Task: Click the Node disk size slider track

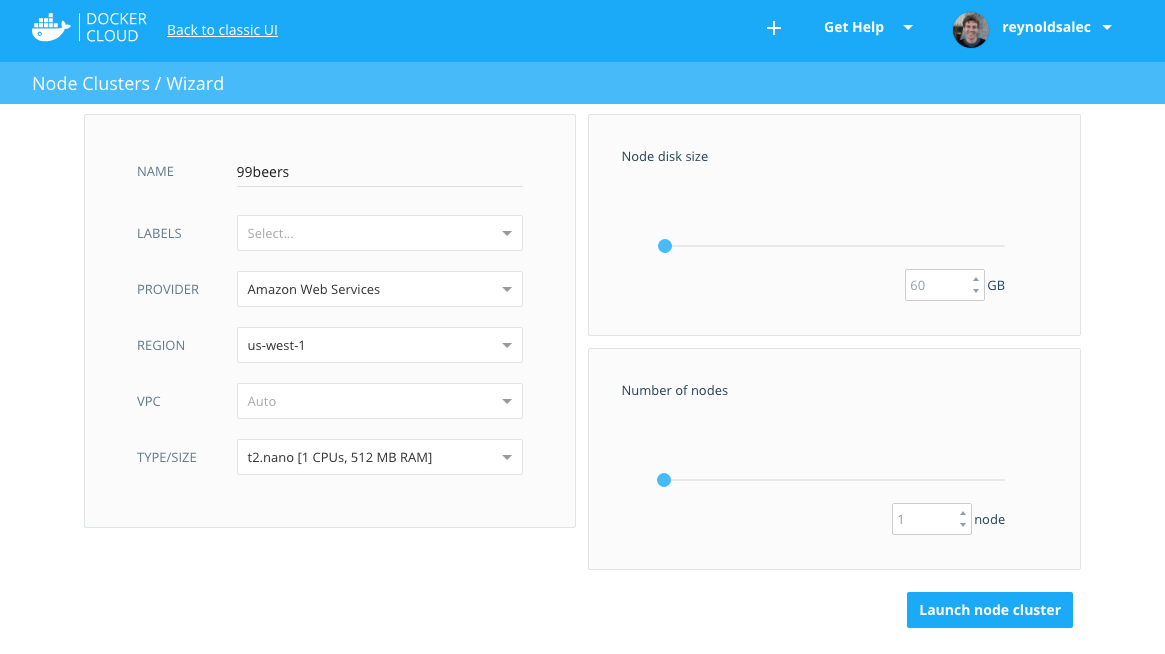Action: [x=834, y=246]
